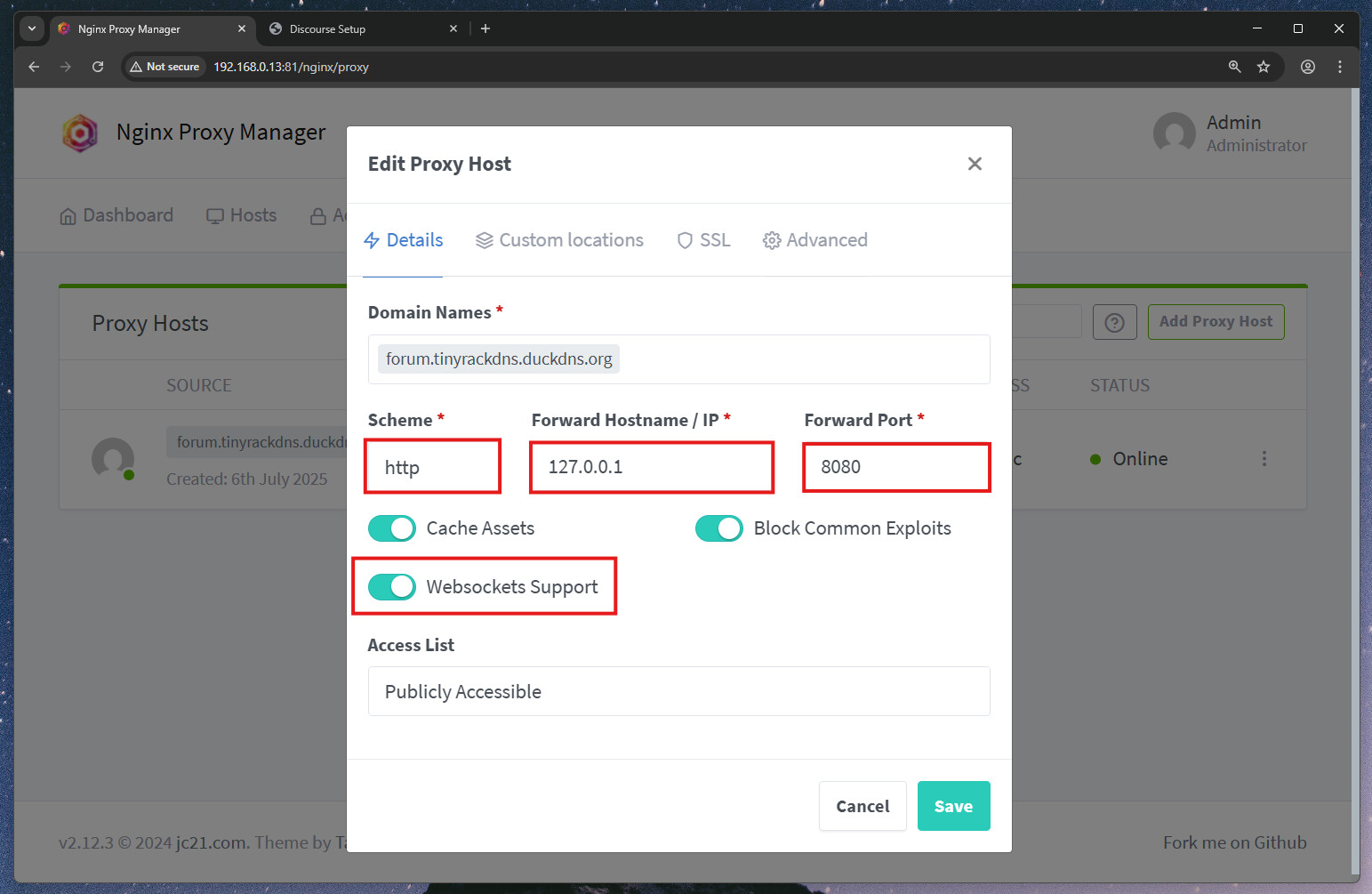
Task: Open a new browser tab
Action: coord(485,28)
